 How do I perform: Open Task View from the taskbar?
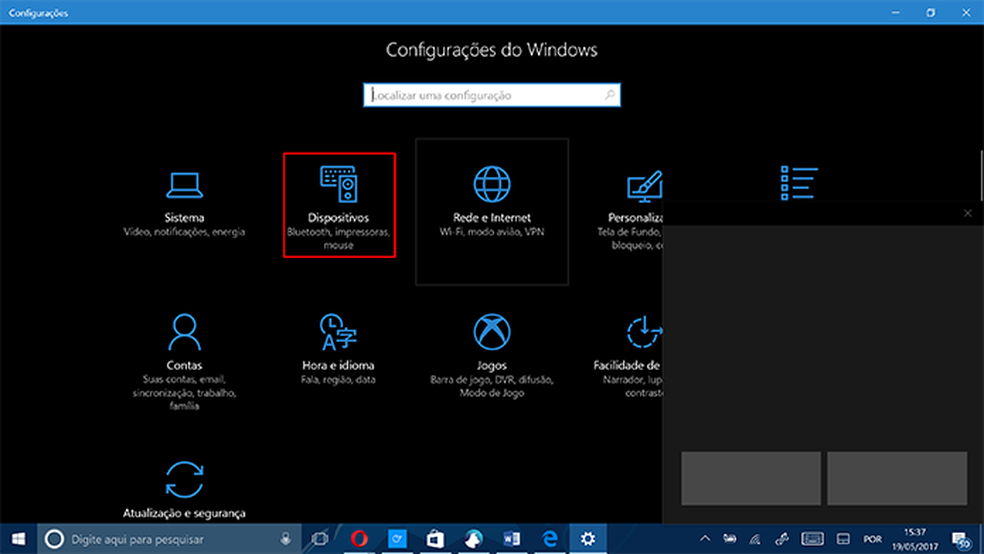[320, 539]
